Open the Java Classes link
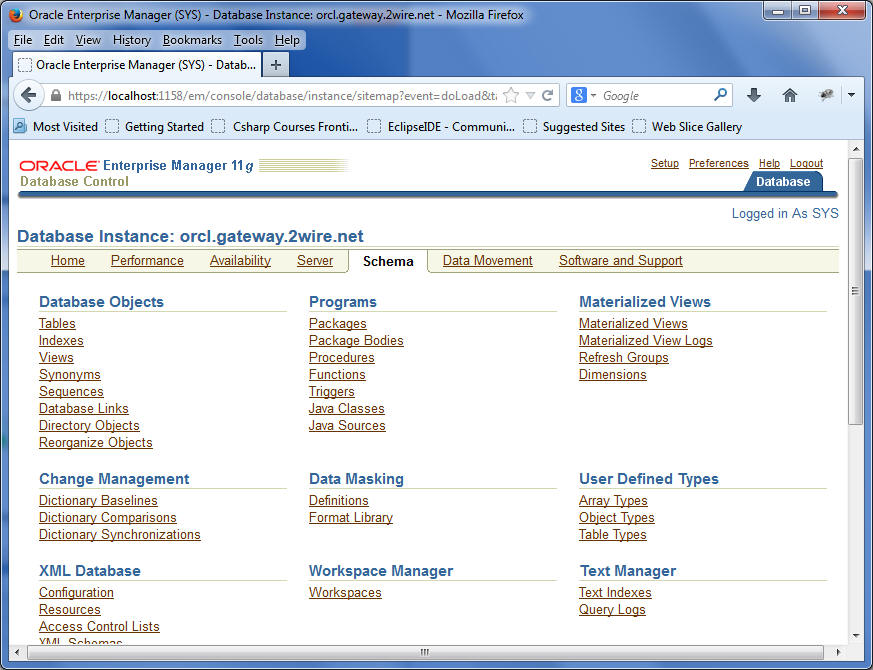The width and height of the screenshot is (873, 670). [346, 408]
